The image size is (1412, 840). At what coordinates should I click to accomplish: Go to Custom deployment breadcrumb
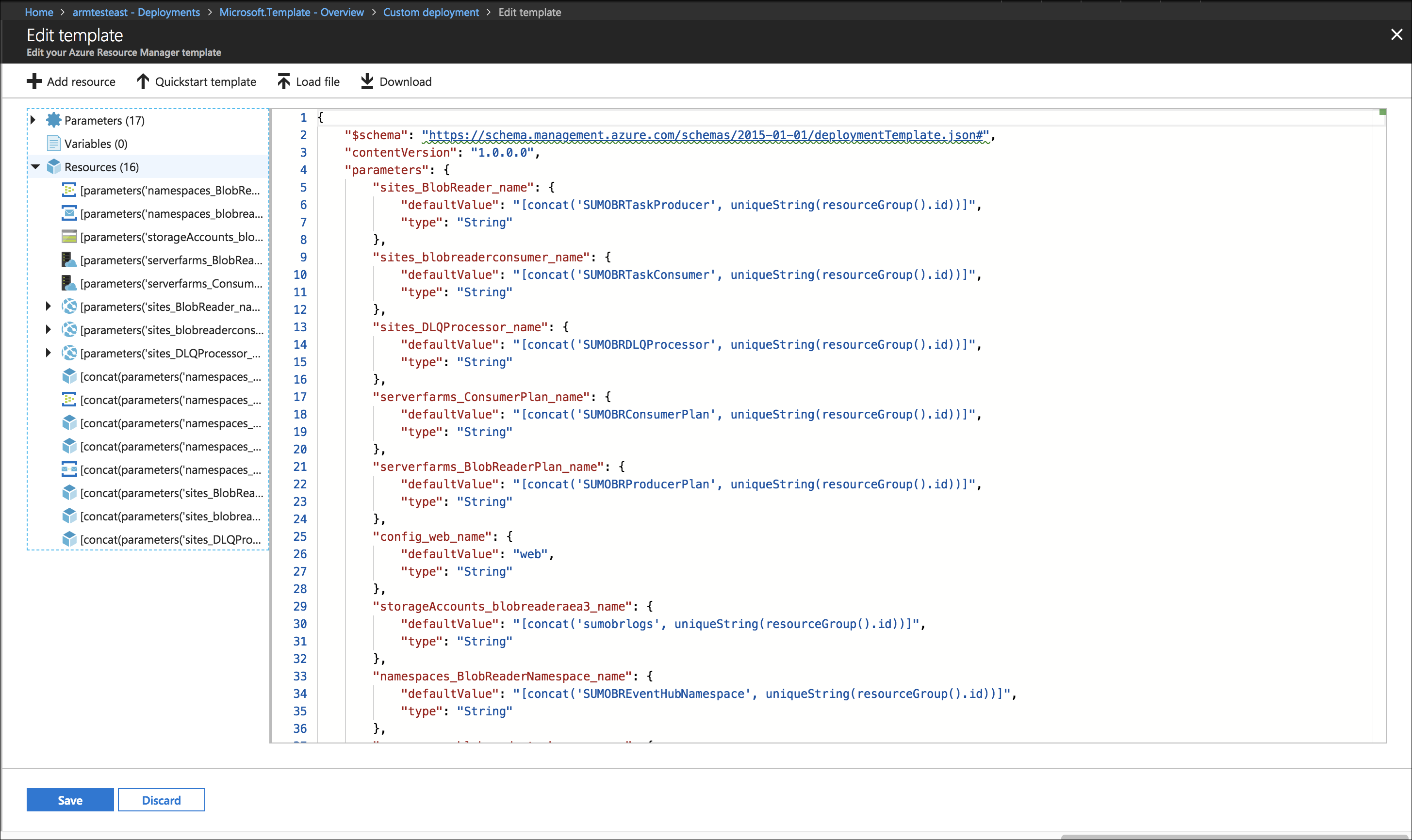coord(430,12)
